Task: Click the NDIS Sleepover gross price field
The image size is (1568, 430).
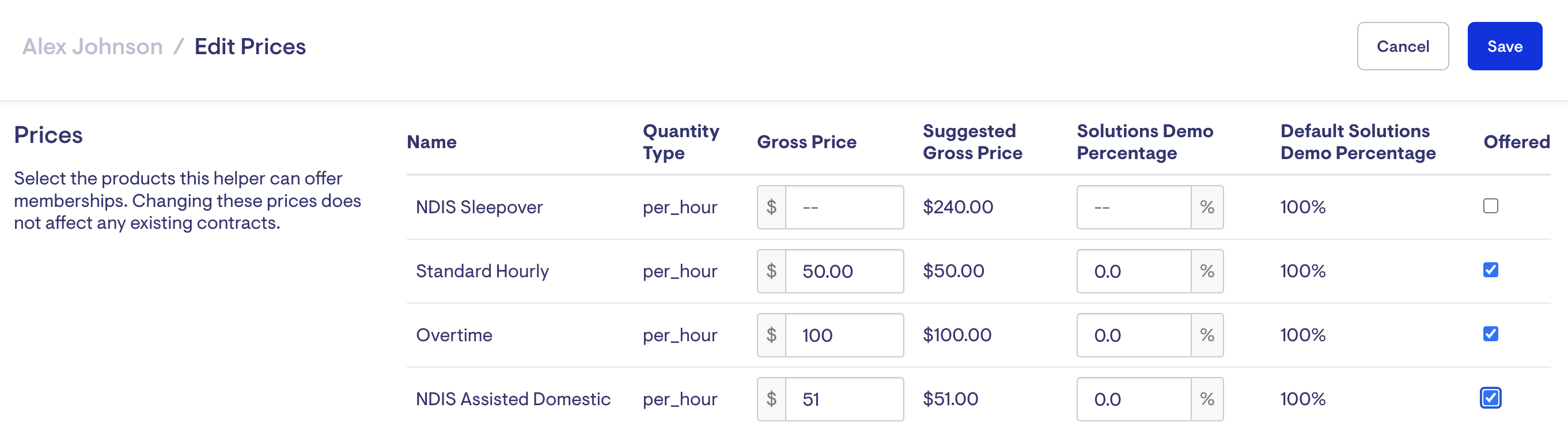Action: 844,207
